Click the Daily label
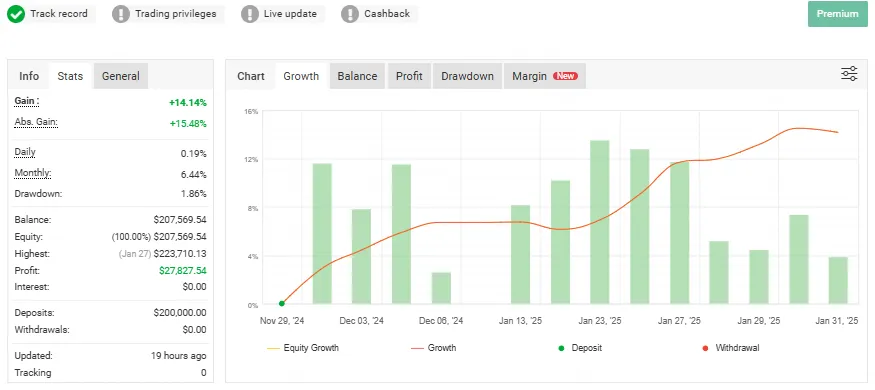 click(25, 152)
